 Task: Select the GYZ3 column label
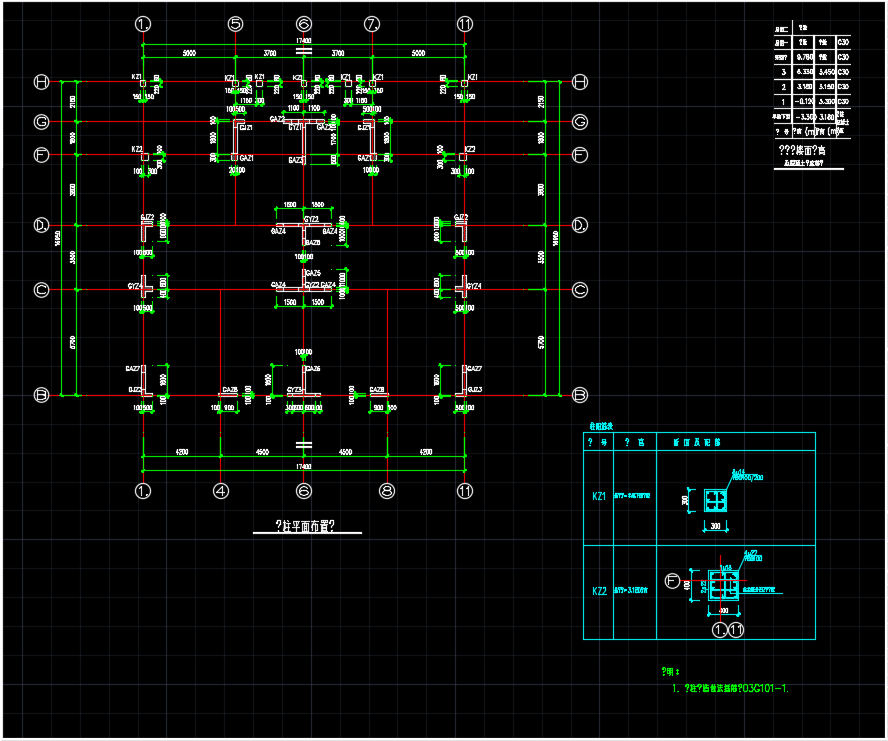[x=294, y=390]
